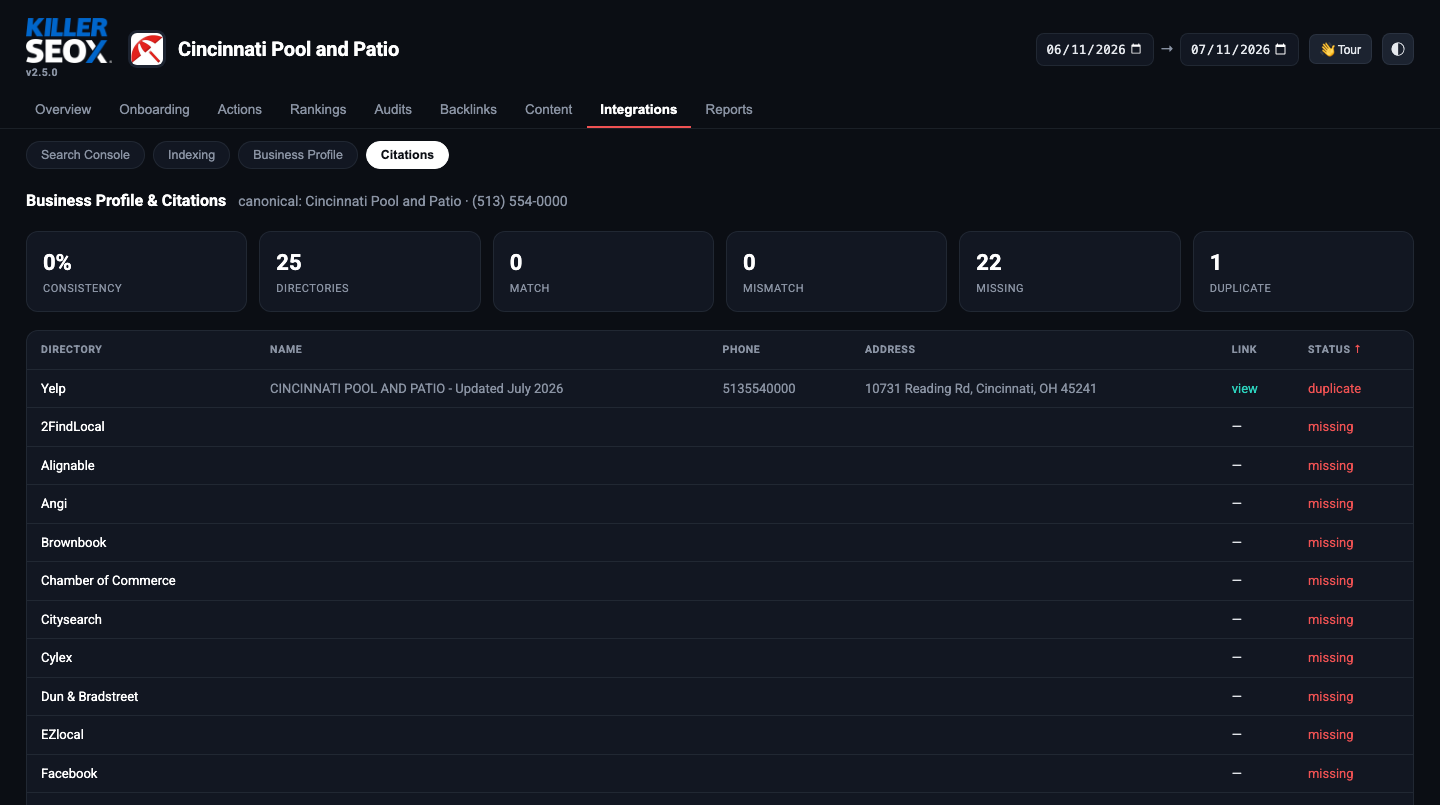Click the 1 Duplicate card
1440x805 pixels.
pyautogui.click(x=1303, y=272)
